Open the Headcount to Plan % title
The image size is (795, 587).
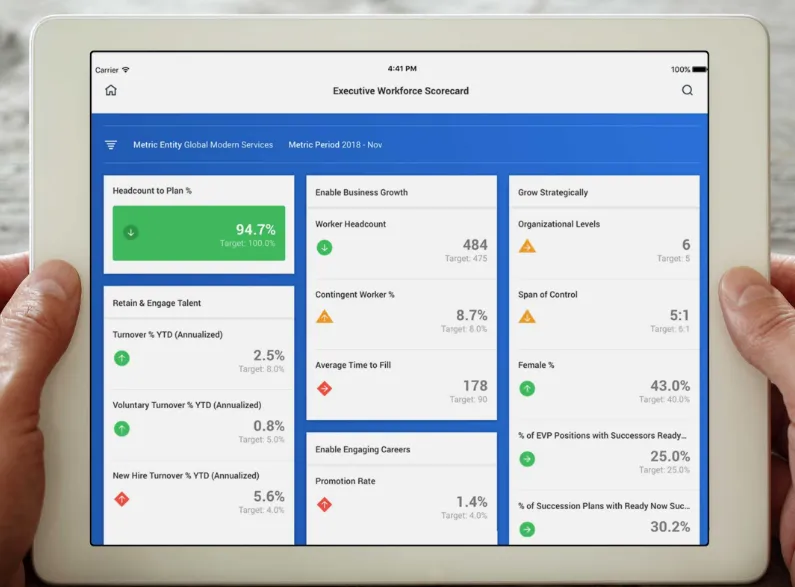coord(152,191)
